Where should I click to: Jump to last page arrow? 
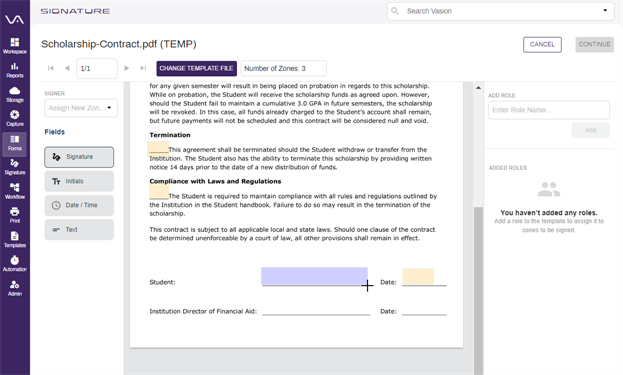pos(143,68)
